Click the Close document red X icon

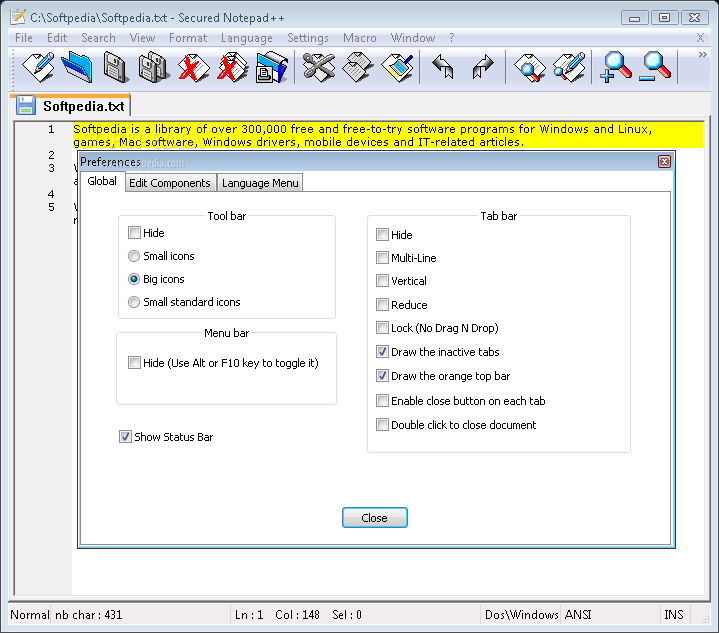[x=193, y=67]
